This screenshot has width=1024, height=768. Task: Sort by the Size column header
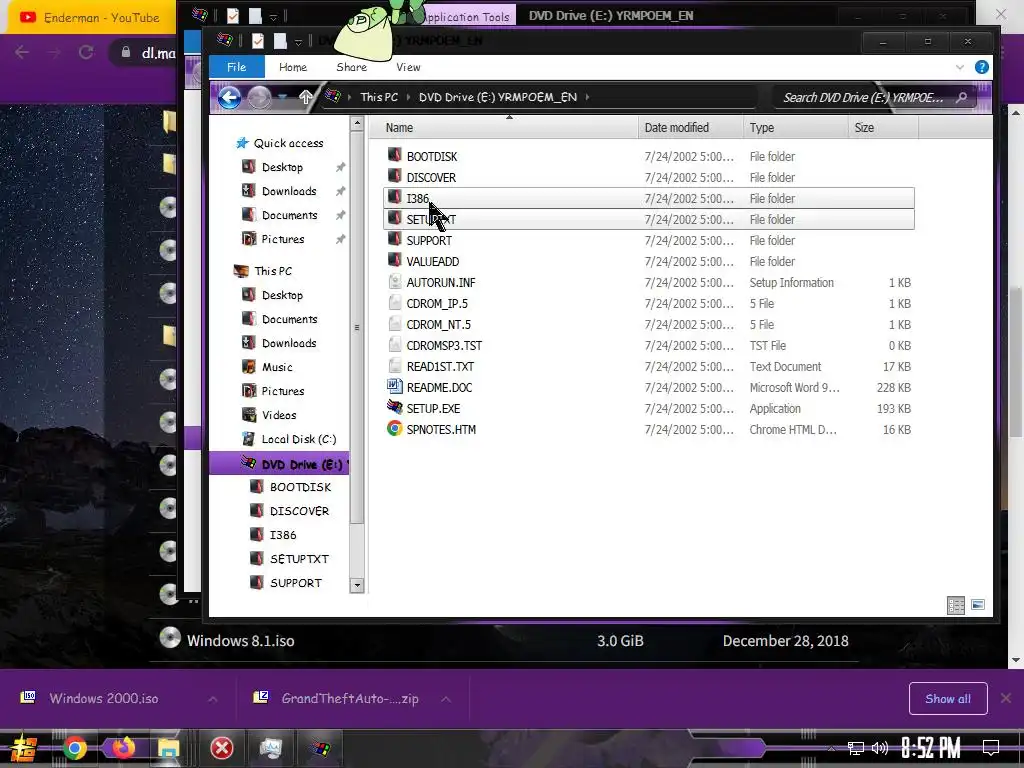tap(883, 128)
